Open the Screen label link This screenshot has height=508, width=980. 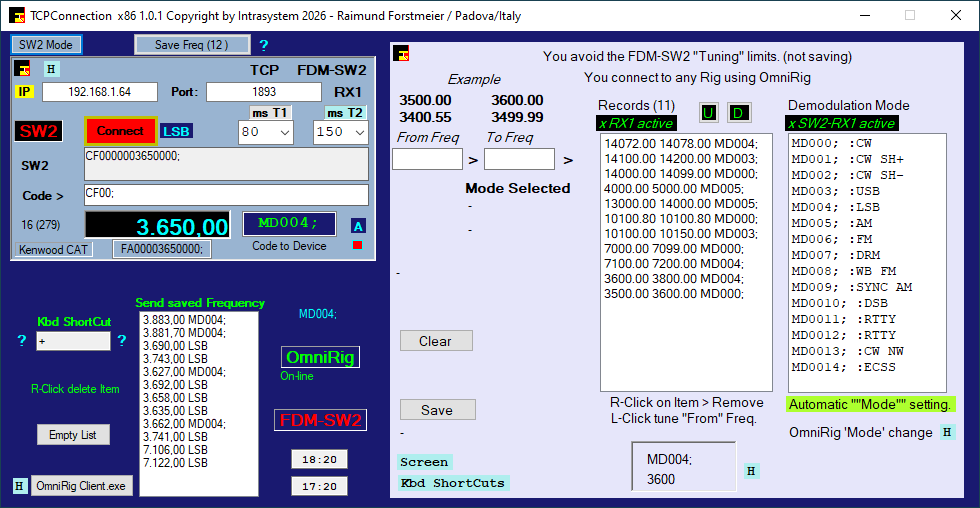pos(424,462)
